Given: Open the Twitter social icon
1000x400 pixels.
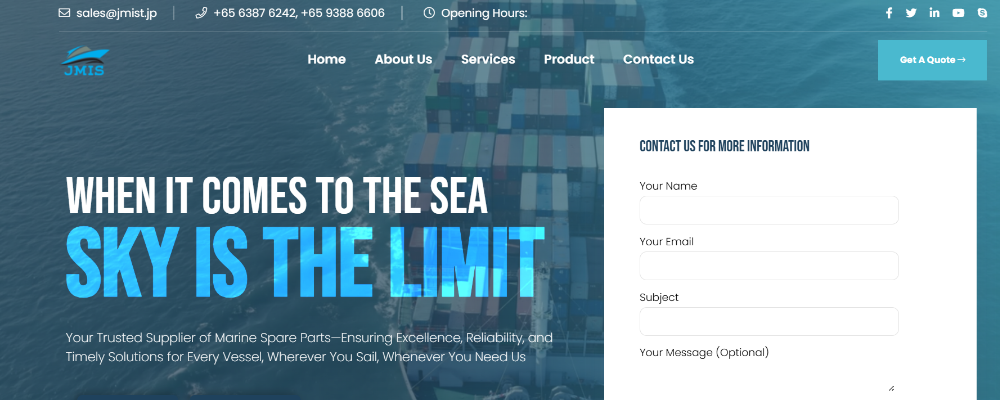Looking at the screenshot, I should tap(911, 13).
